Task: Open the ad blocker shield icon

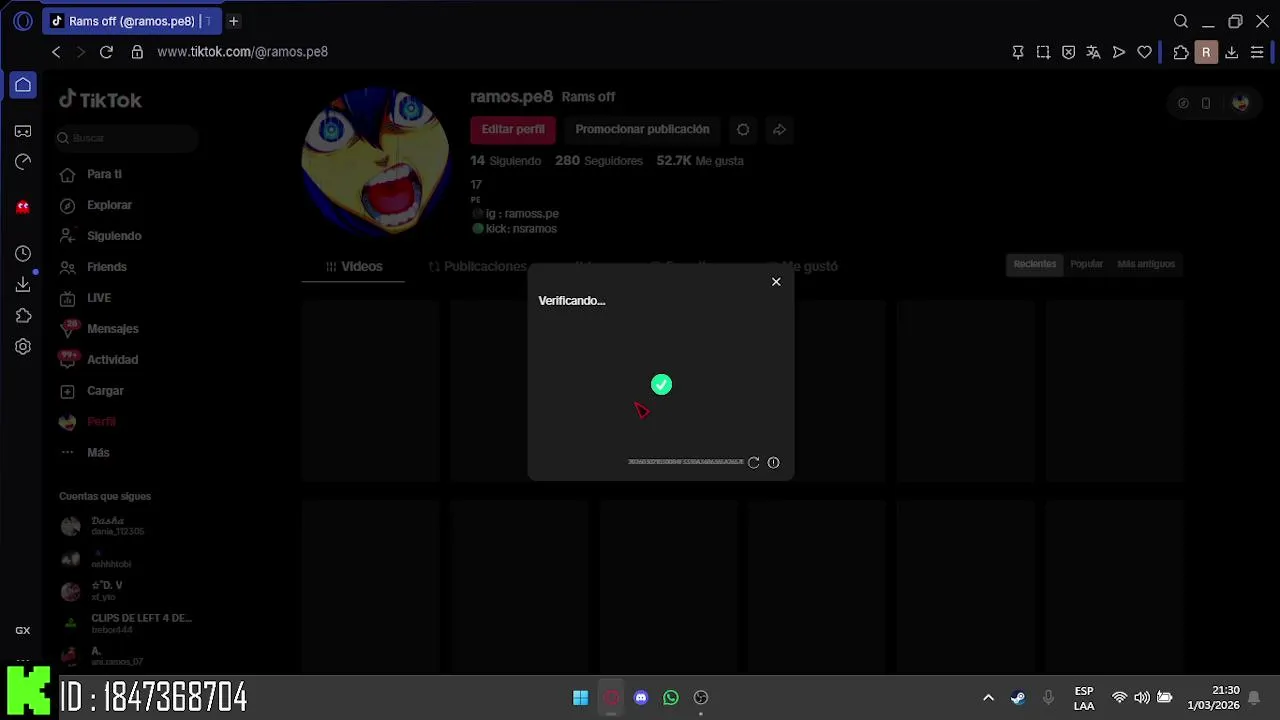Action: (x=1068, y=52)
